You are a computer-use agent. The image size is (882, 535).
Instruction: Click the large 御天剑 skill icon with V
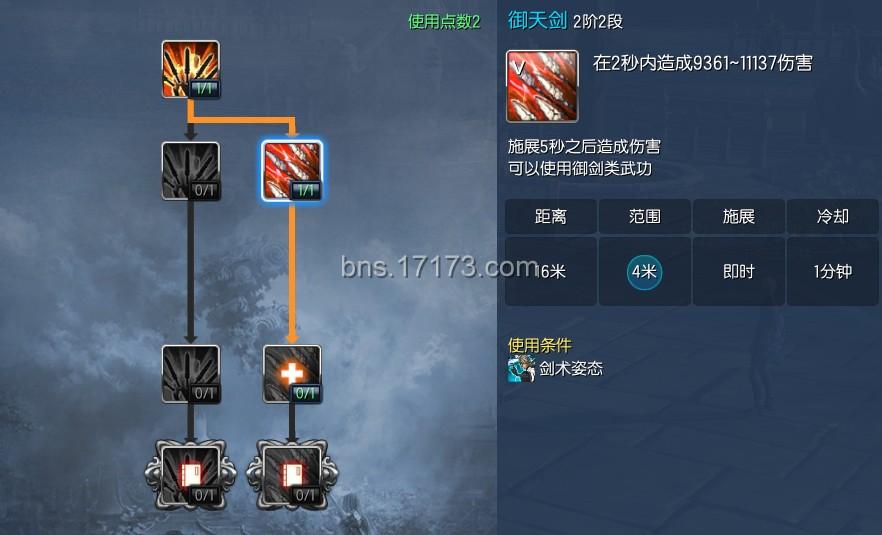point(542,86)
